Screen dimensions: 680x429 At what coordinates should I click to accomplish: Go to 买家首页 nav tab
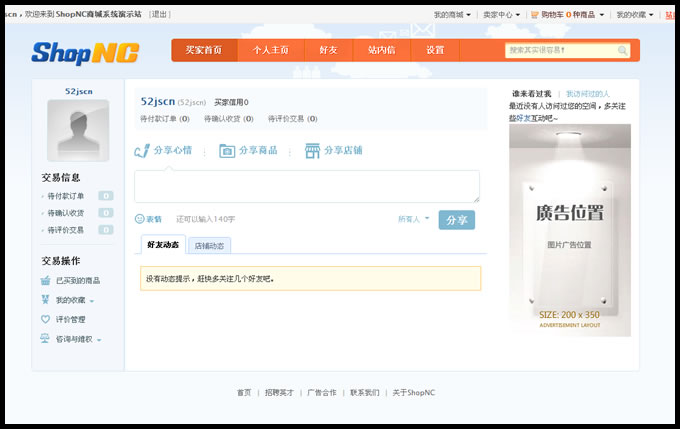204,50
